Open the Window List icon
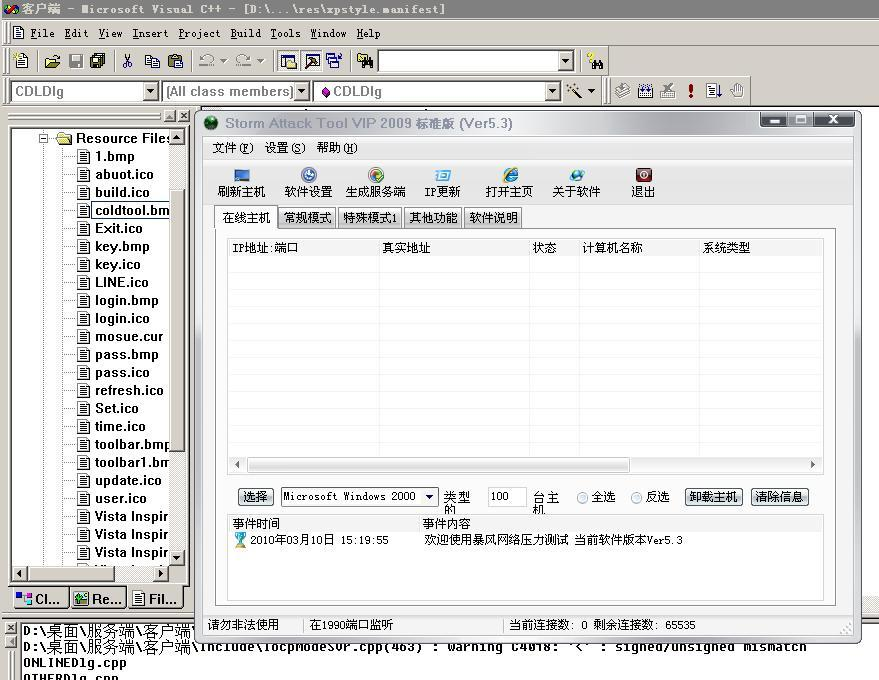Screen dimensions: 879x680 (x=334, y=61)
